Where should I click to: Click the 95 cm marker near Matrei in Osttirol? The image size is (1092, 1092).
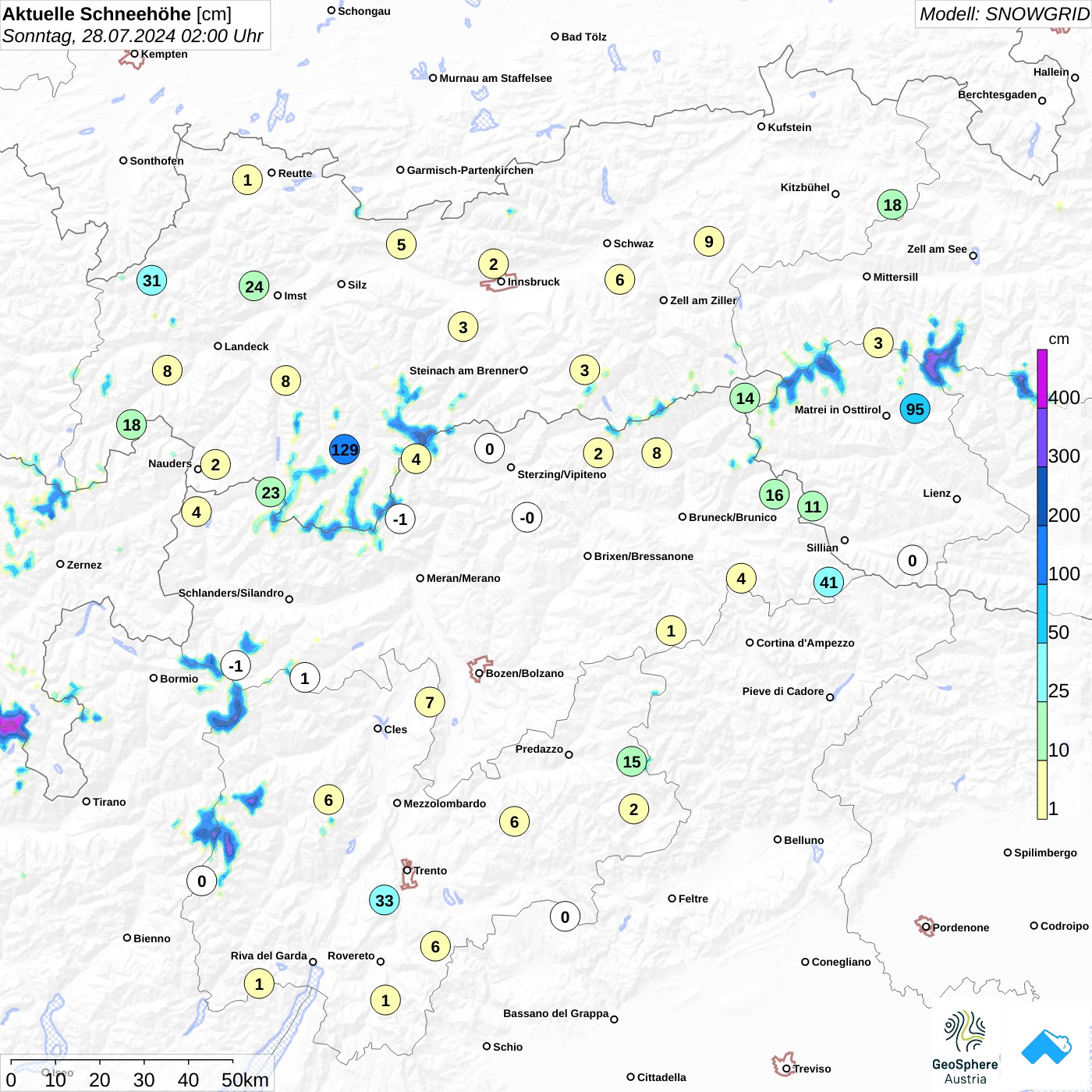915,409
